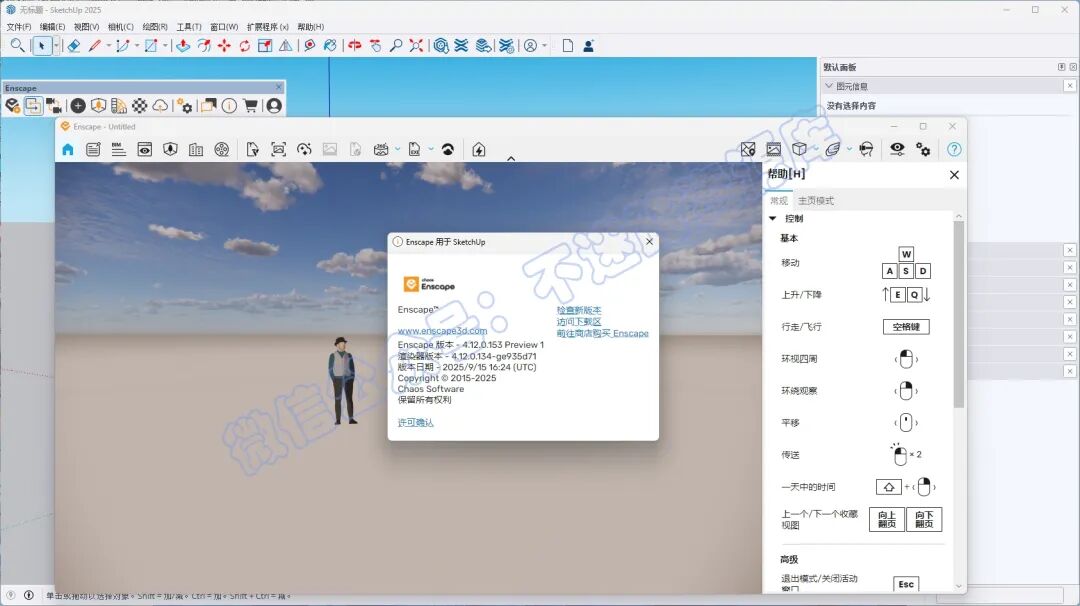Screen dimensions: 1080x606
Task: Click the 检查新版本 link
Action: (x=579, y=310)
